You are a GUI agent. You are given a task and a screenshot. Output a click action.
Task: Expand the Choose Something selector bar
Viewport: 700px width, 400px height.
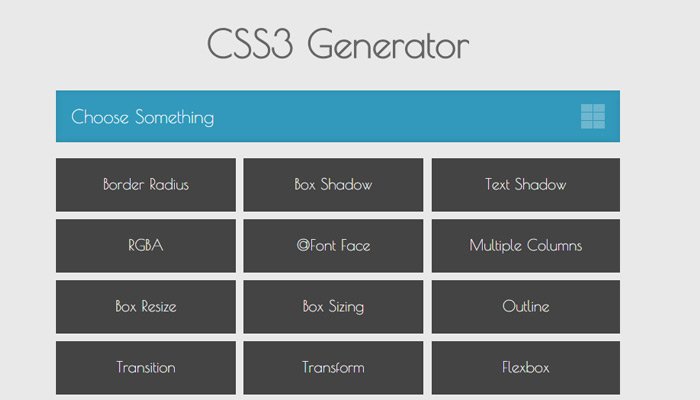click(x=143, y=117)
